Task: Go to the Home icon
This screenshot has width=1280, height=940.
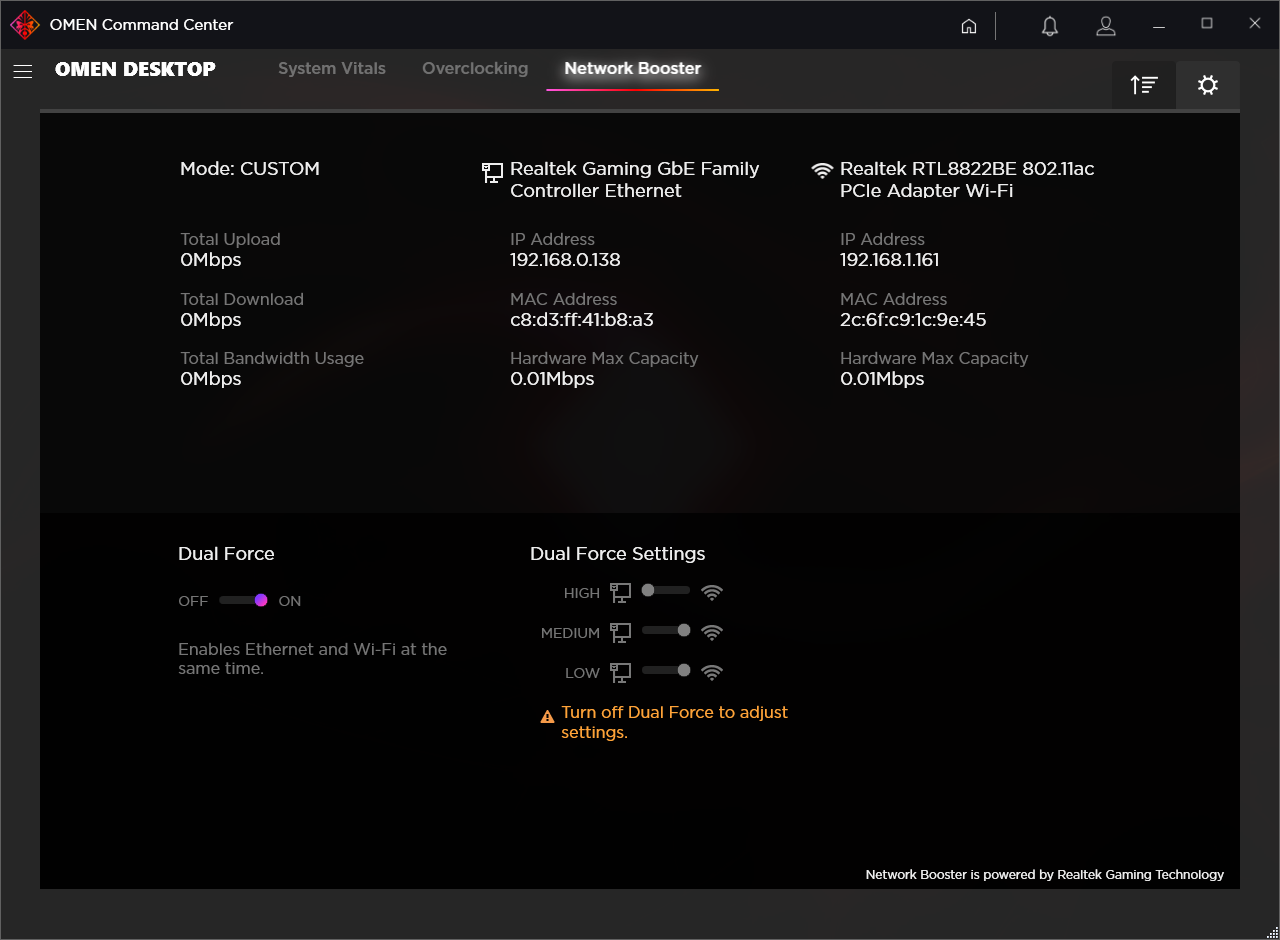Action: pyautogui.click(x=969, y=26)
